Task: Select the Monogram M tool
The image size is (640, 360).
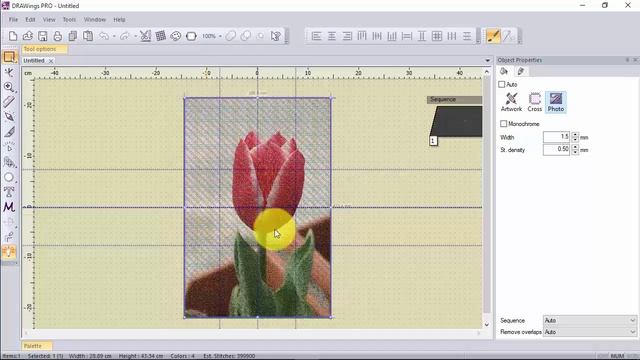Action: [x=9, y=207]
